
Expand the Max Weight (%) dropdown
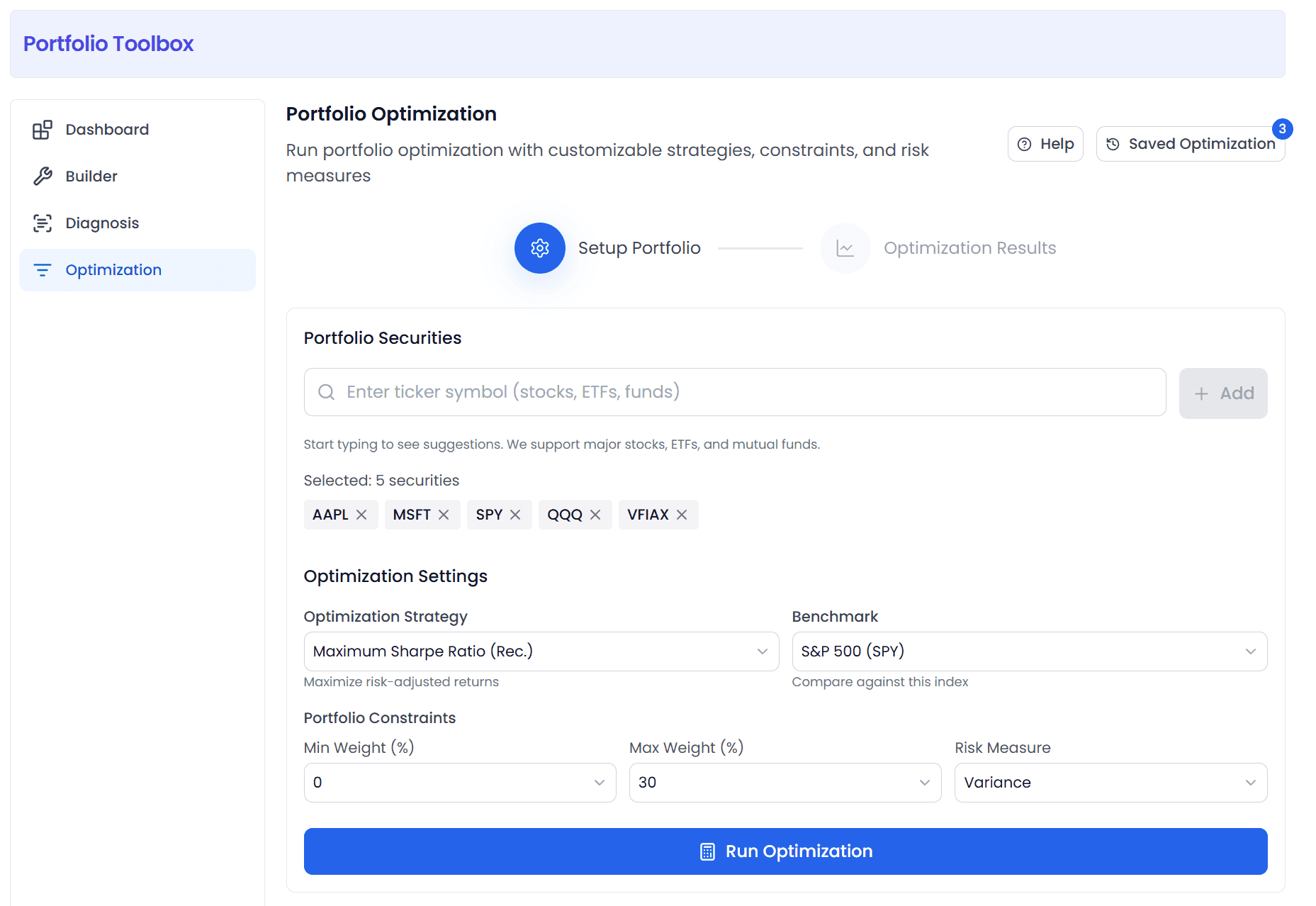coord(785,783)
